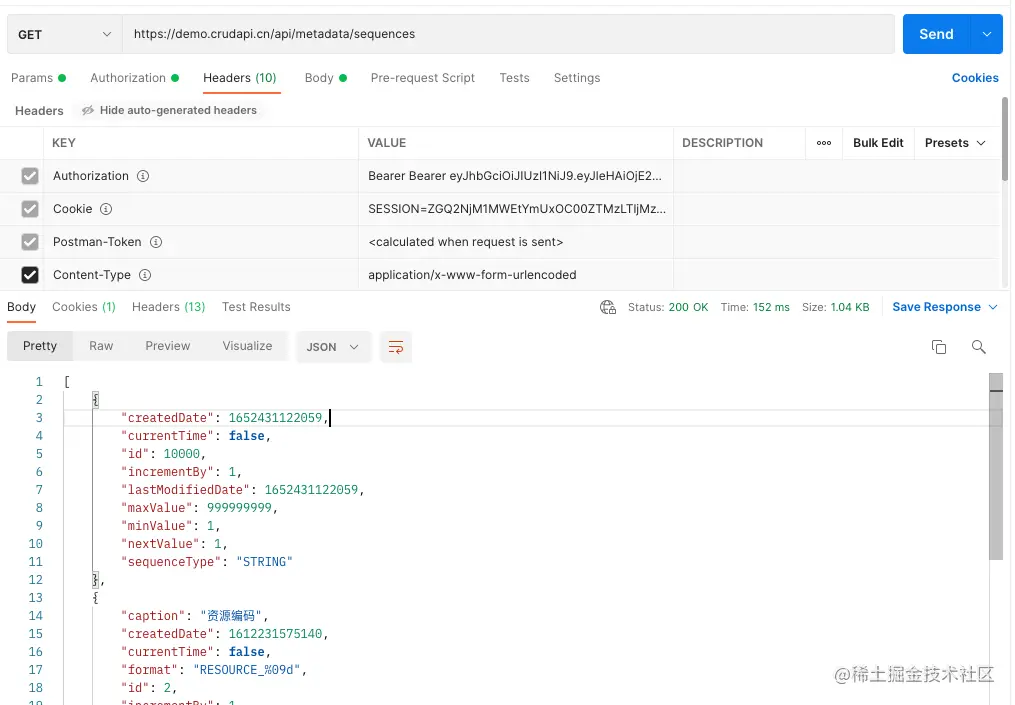The width and height of the screenshot is (1015, 705).
Task: Click Bulk Edit for headers
Action: click(878, 143)
